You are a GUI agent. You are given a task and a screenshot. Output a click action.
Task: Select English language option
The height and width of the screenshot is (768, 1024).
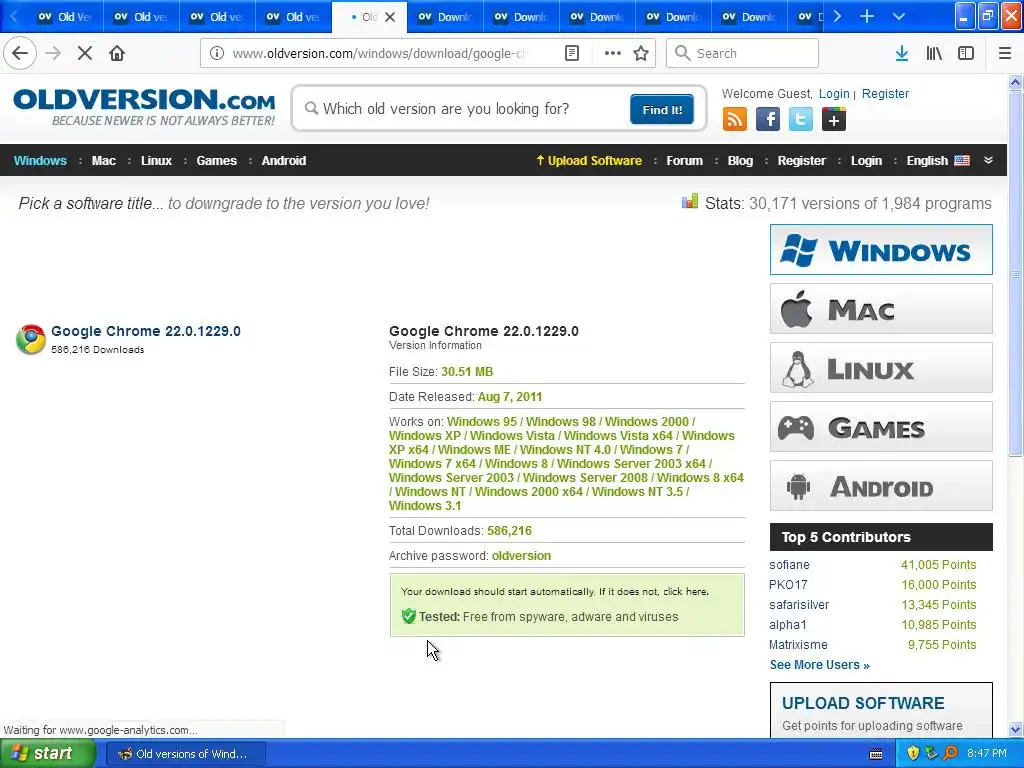[x=938, y=161]
